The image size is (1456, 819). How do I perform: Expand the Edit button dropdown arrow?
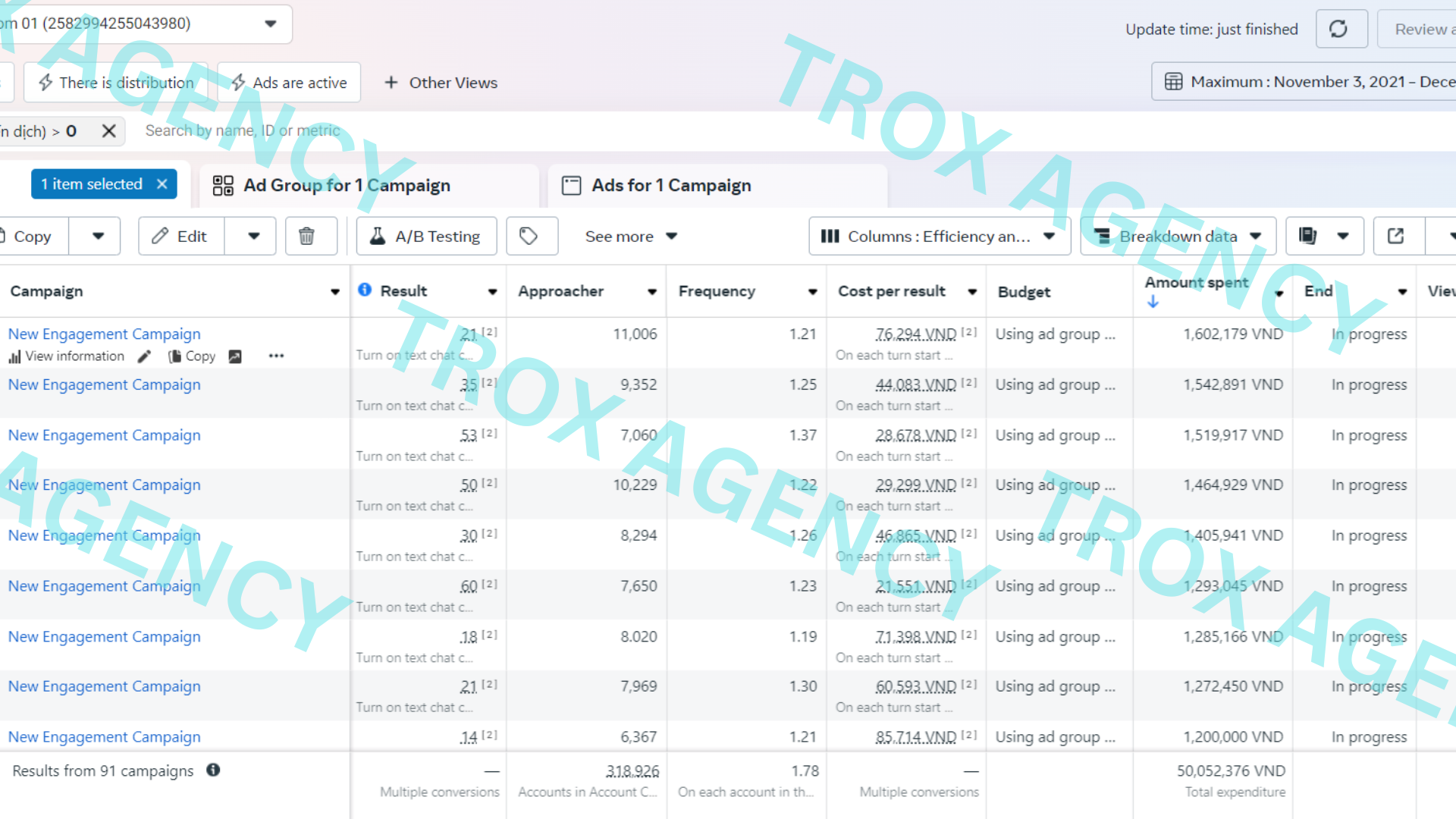(253, 237)
